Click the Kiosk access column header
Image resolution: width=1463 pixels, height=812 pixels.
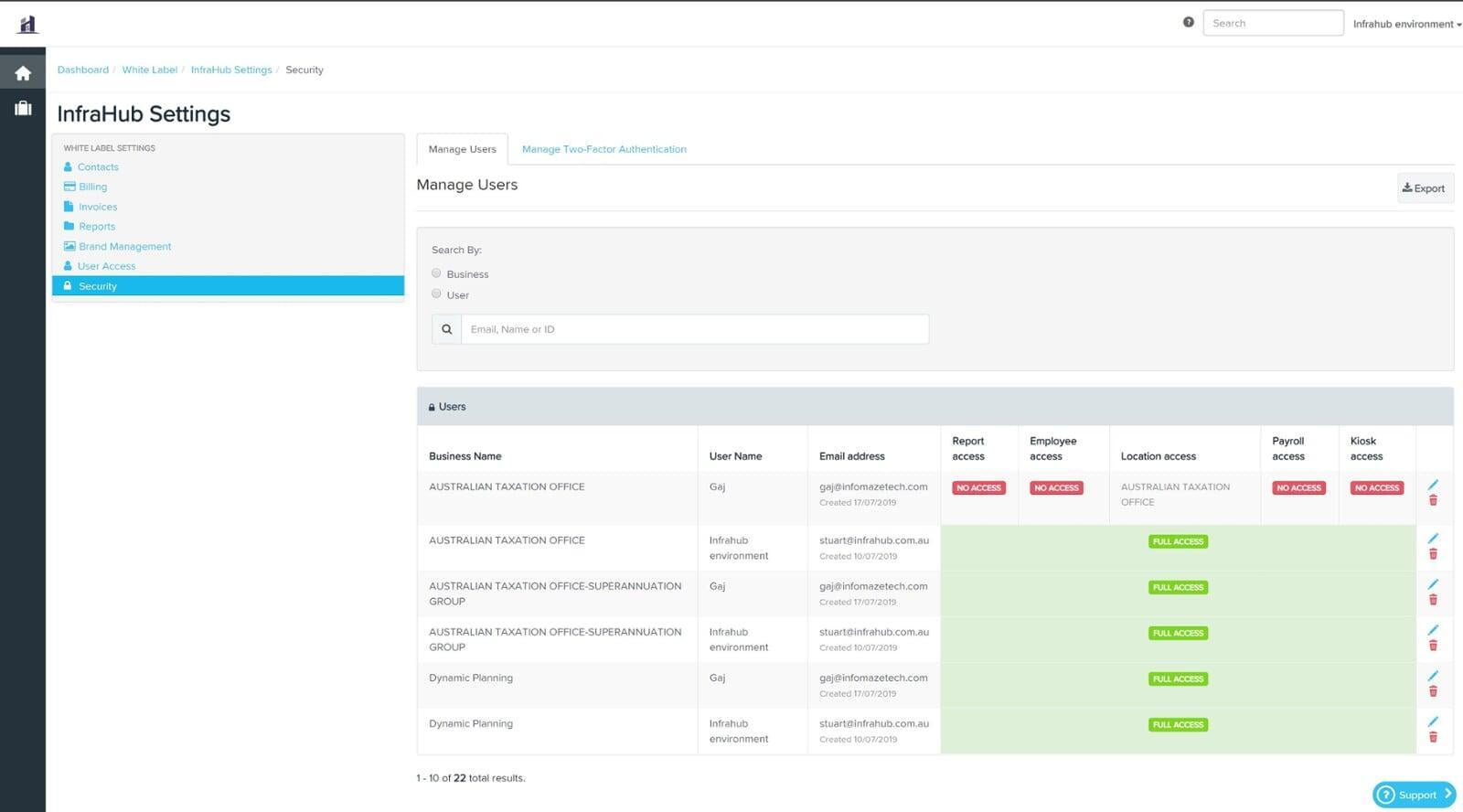point(1366,448)
